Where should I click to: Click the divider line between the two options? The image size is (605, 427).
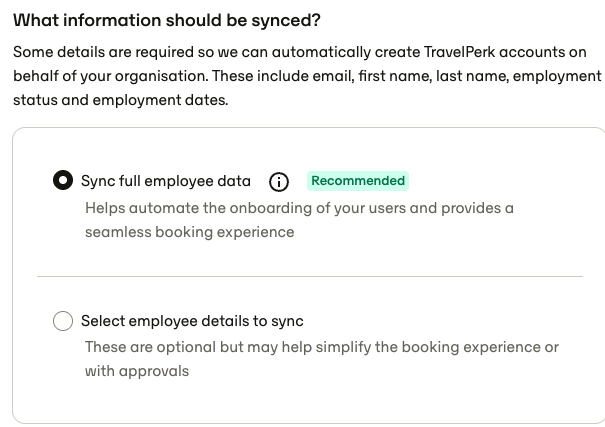tap(310, 276)
